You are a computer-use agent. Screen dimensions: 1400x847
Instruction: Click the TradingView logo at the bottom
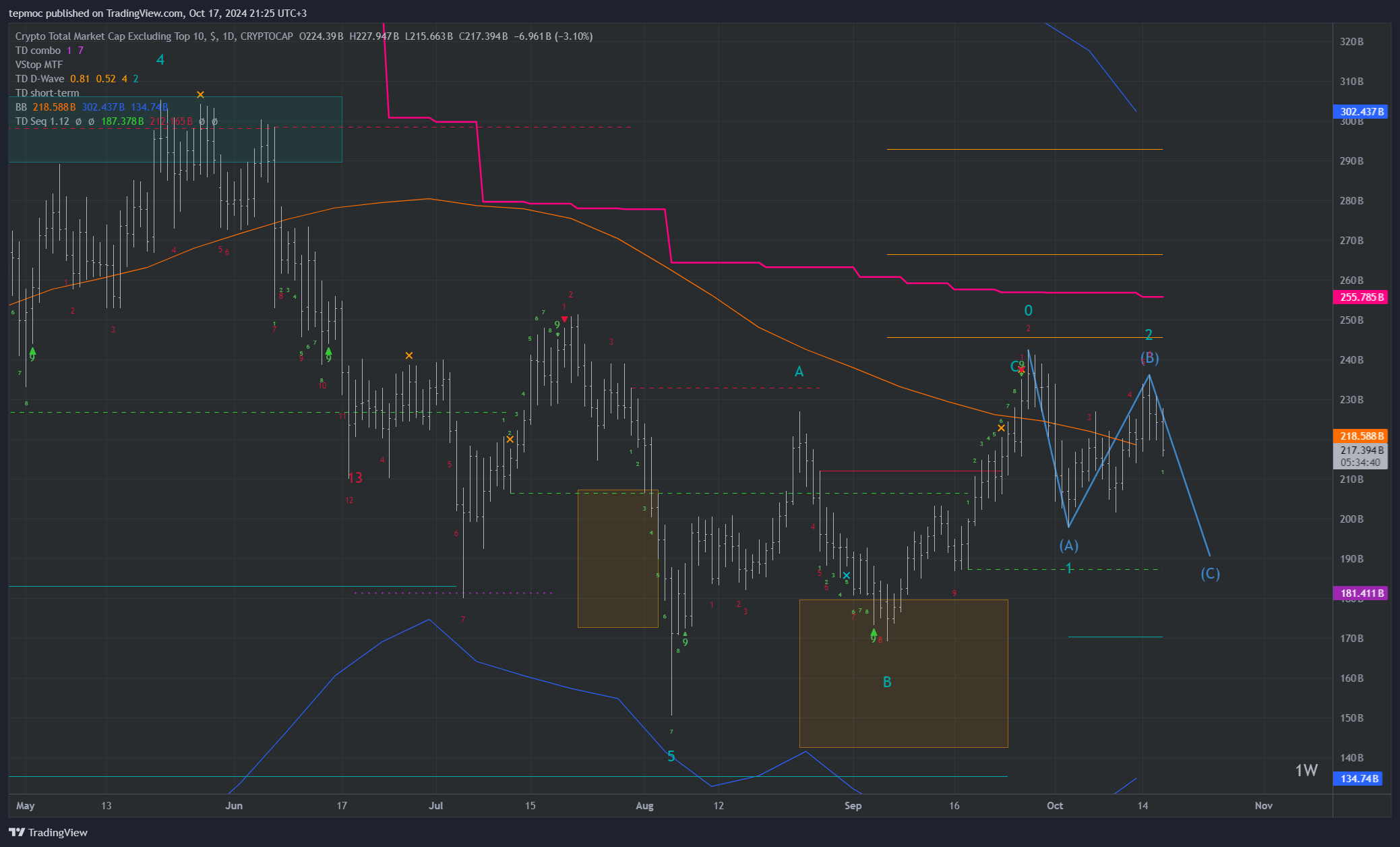48,832
